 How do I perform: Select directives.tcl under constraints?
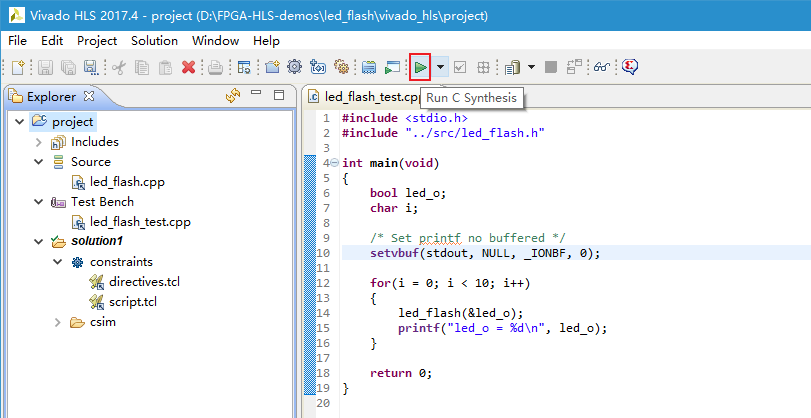pyautogui.click(x=144, y=282)
